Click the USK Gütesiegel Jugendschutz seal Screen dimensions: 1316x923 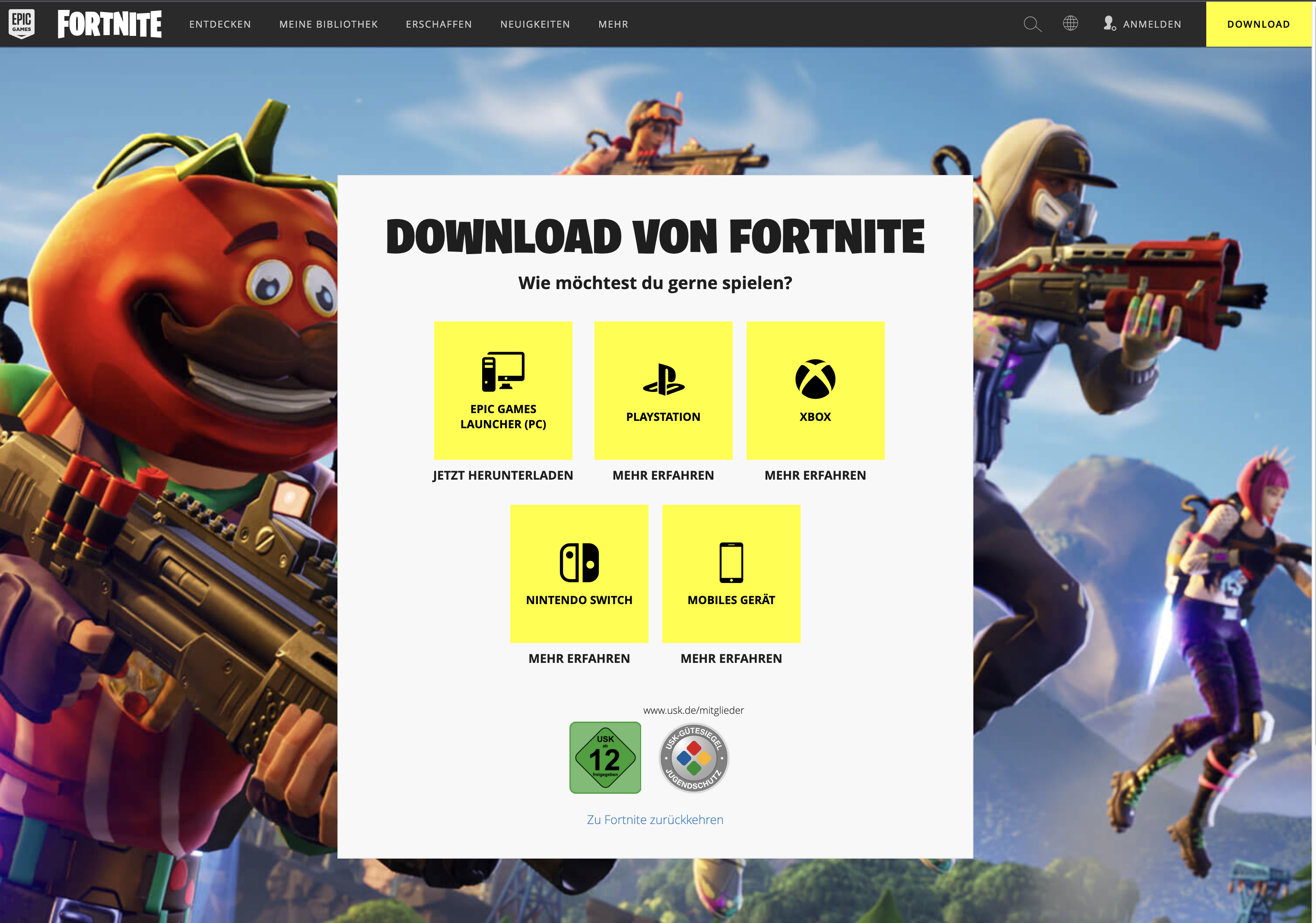pyautogui.click(x=693, y=757)
